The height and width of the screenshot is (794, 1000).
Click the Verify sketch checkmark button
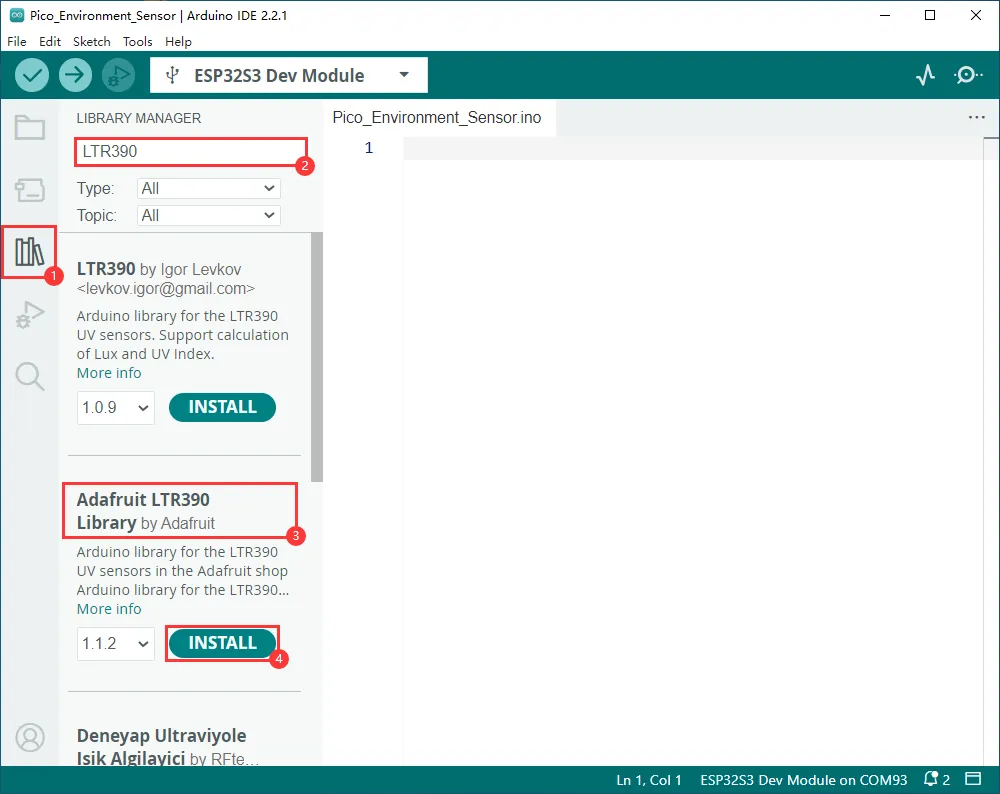pyautogui.click(x=32, y=75)
